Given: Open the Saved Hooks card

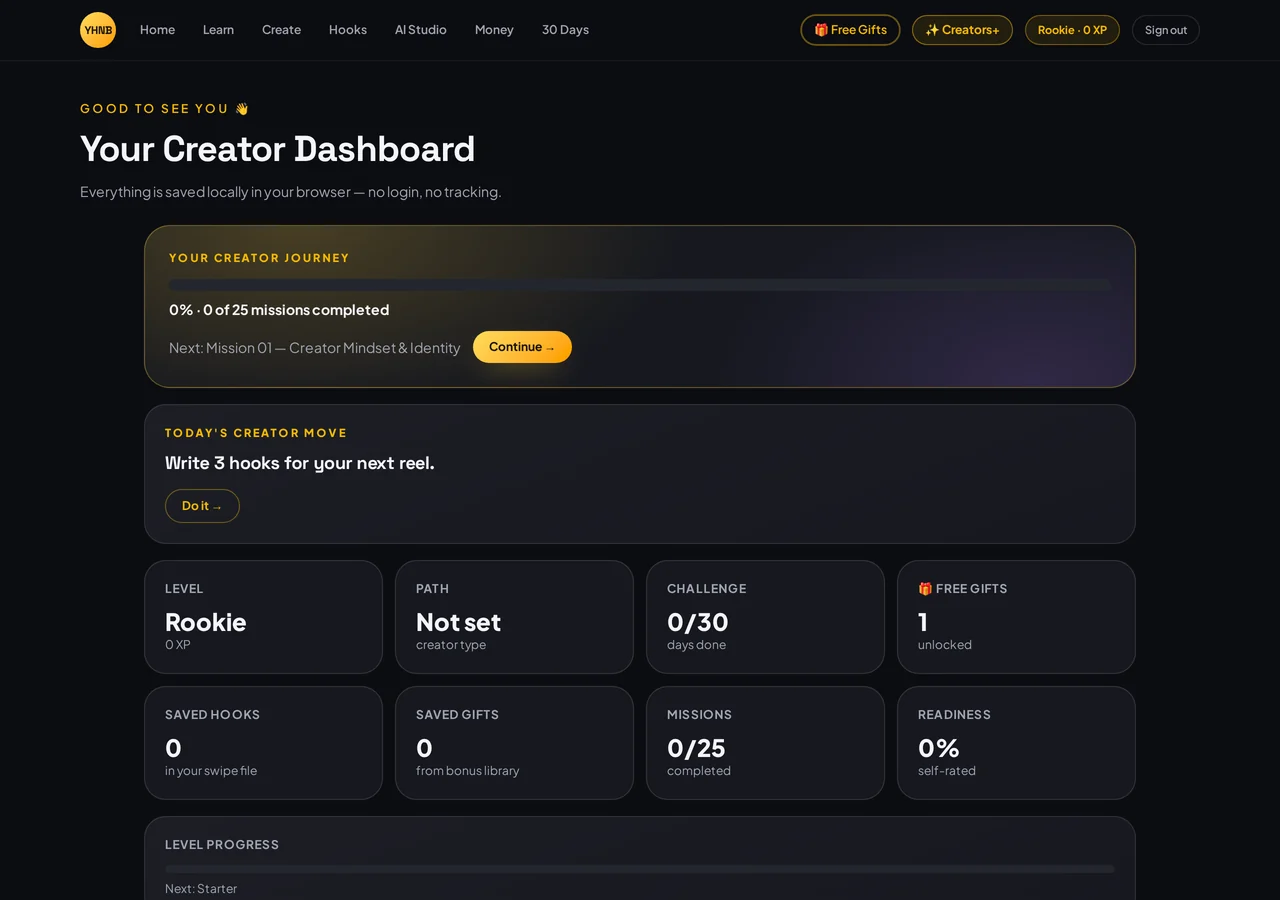Looking at the screenshot, I should pyautogui.click(x=263, y=743).
